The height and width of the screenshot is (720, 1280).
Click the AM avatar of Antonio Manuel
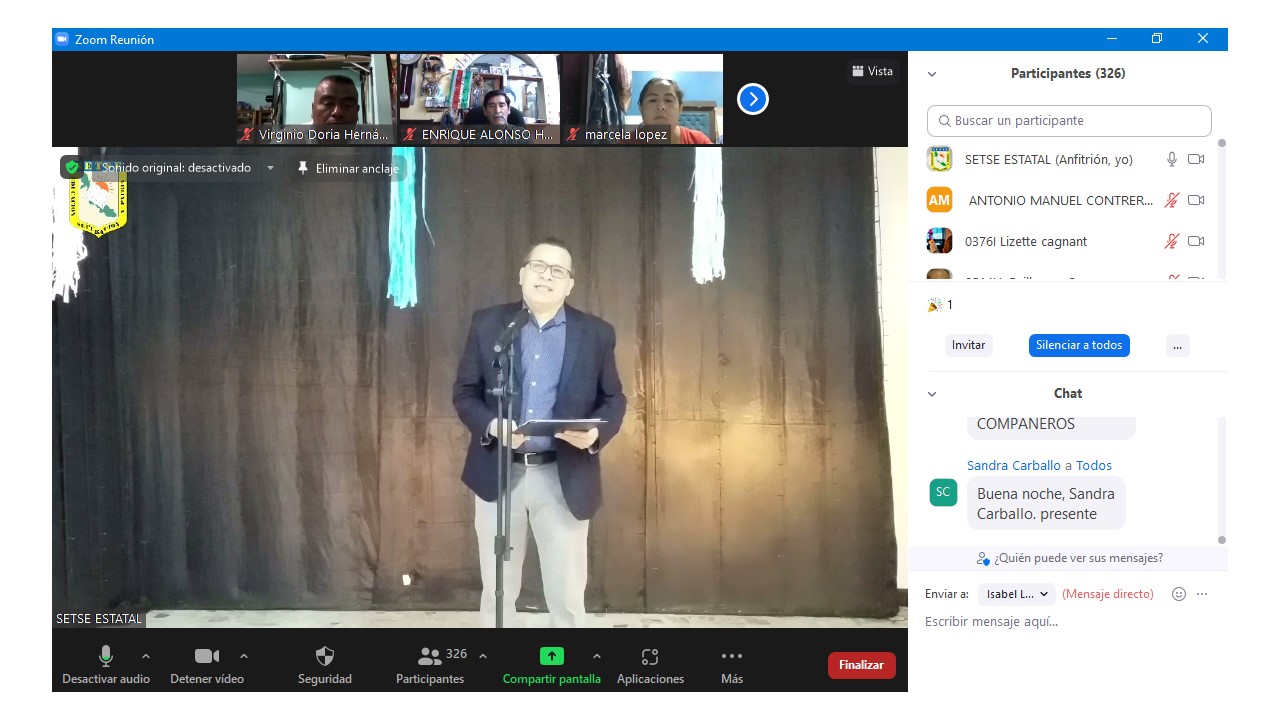coord(939,200)
